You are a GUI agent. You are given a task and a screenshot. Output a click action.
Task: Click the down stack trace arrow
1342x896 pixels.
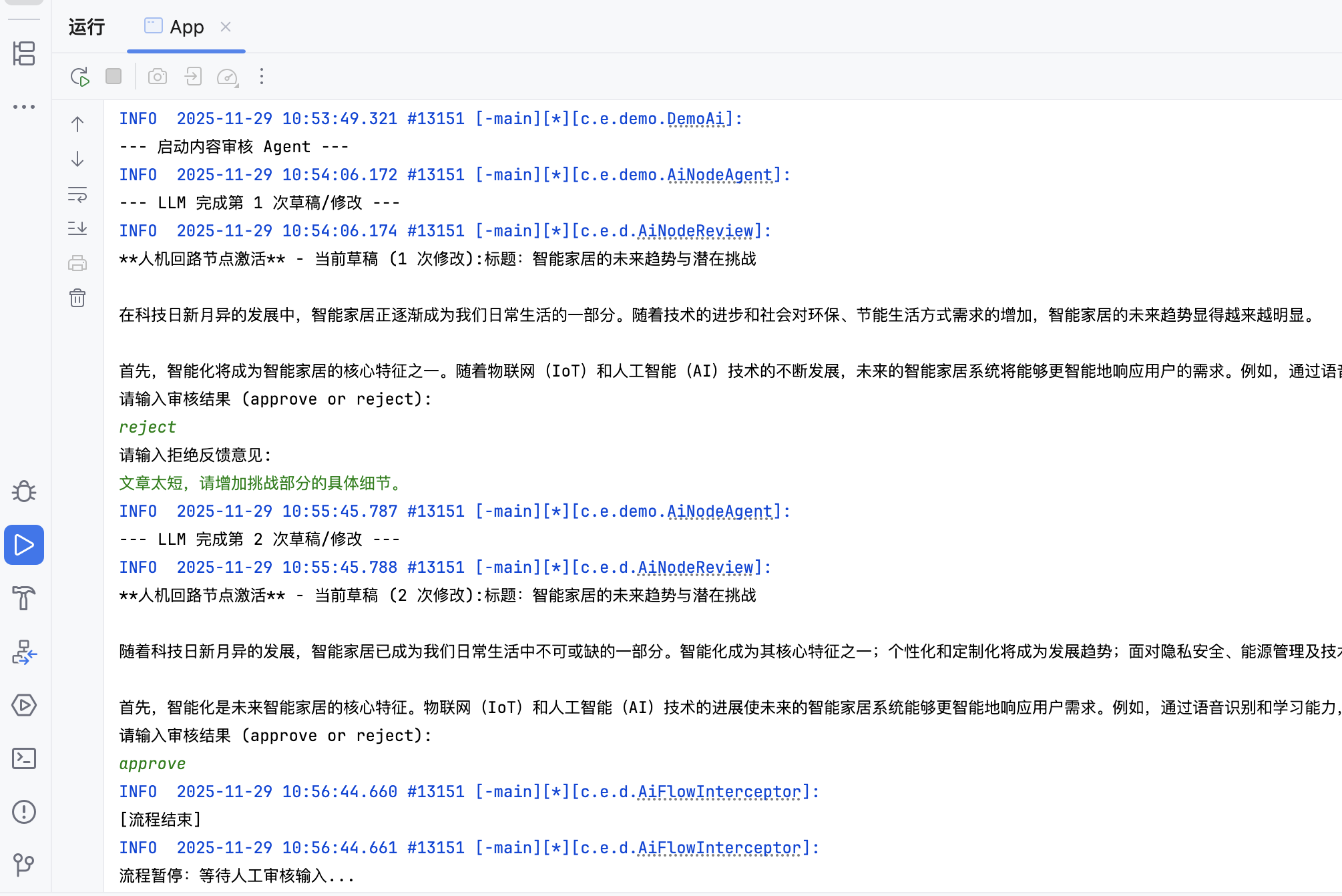77,159
